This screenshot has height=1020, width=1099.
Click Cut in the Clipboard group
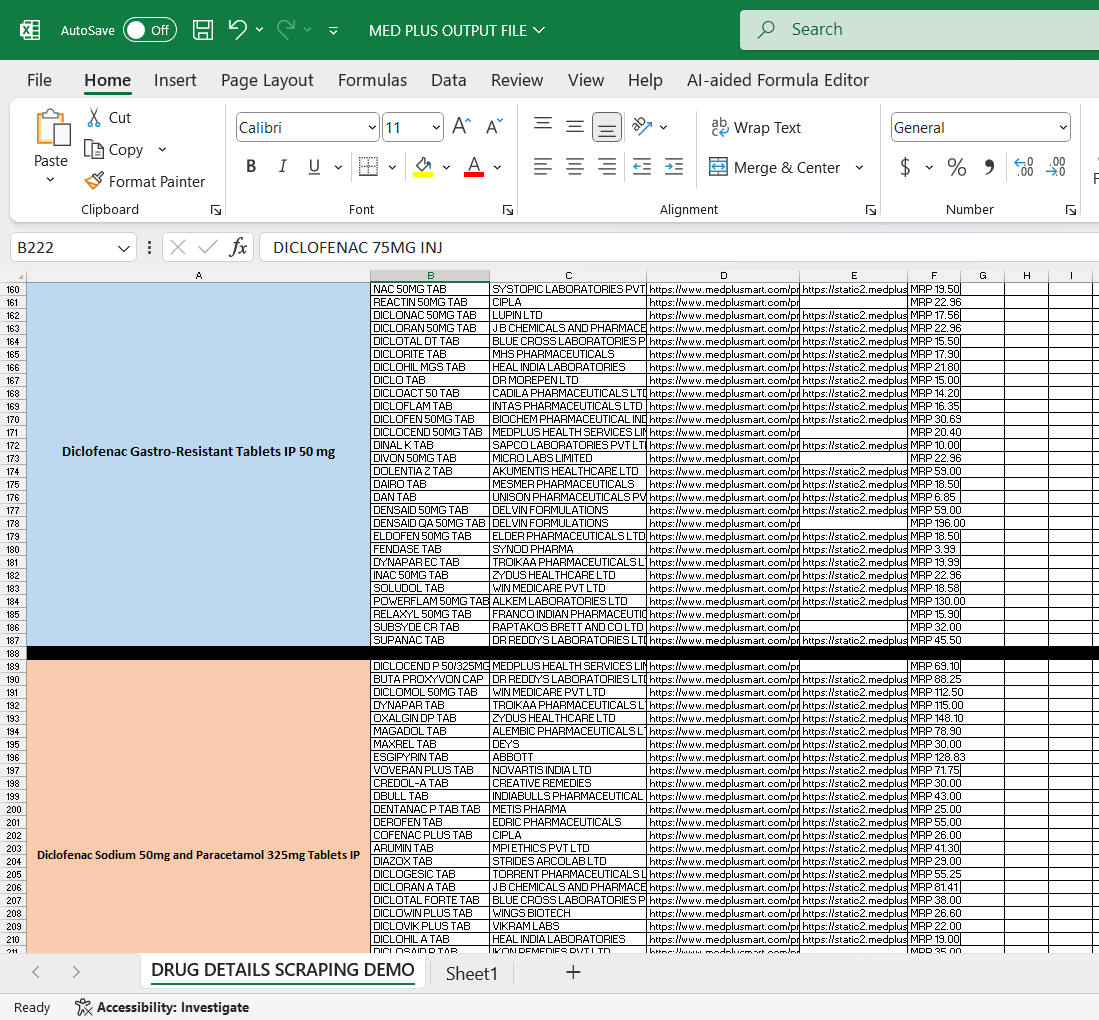tap(109, 118)
